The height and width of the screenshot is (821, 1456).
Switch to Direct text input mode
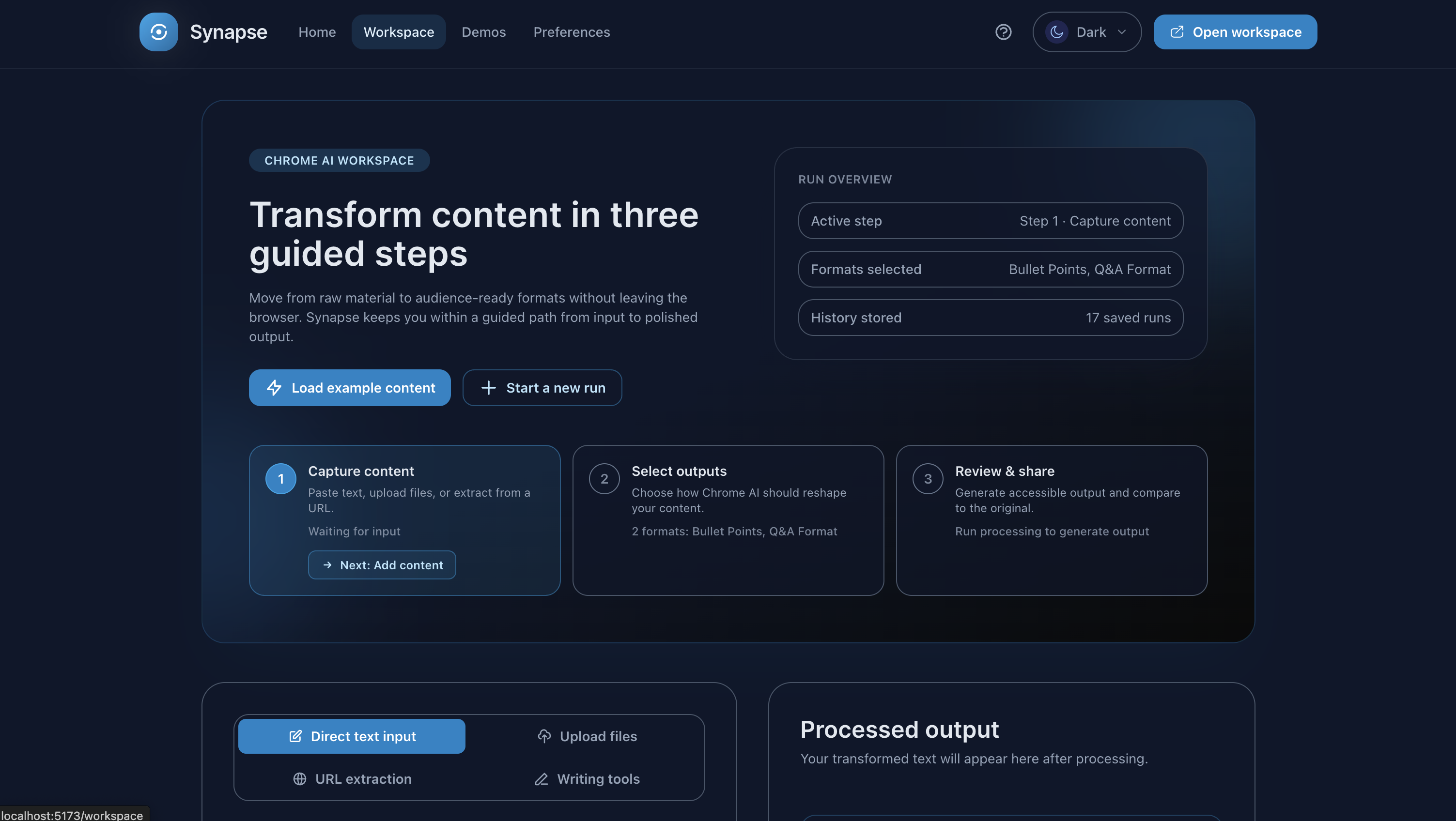click(352, 736)
